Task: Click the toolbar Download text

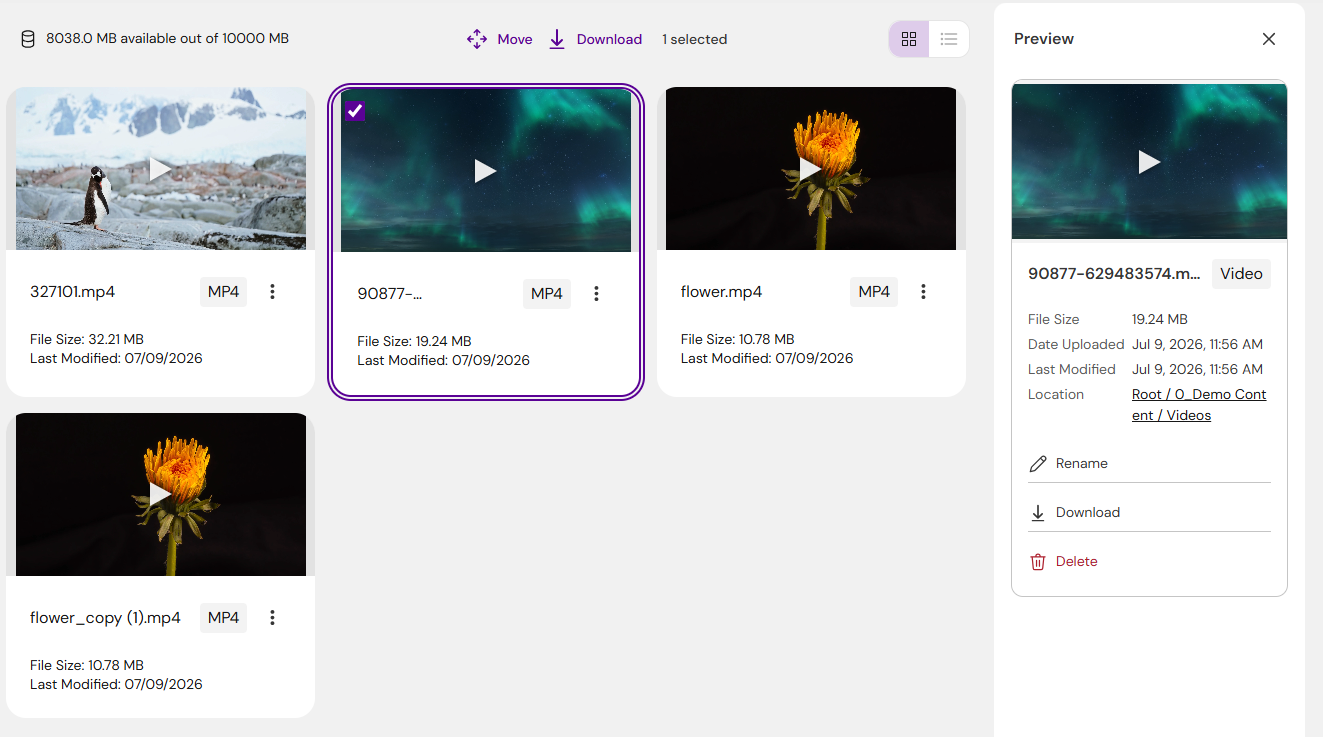Action: [x=609, y=39]
